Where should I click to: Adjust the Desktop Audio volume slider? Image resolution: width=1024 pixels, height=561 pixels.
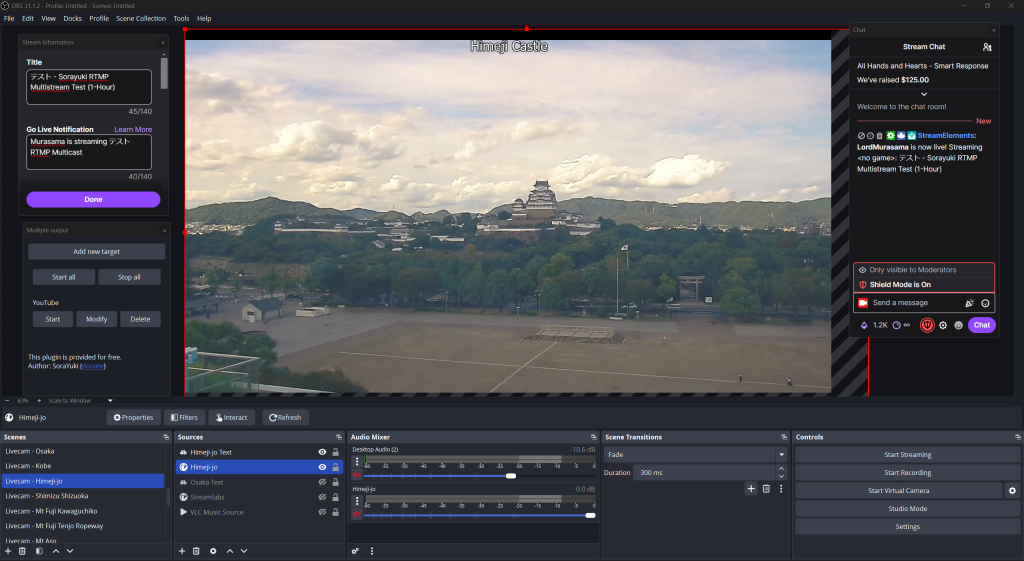tap(511, 476)
